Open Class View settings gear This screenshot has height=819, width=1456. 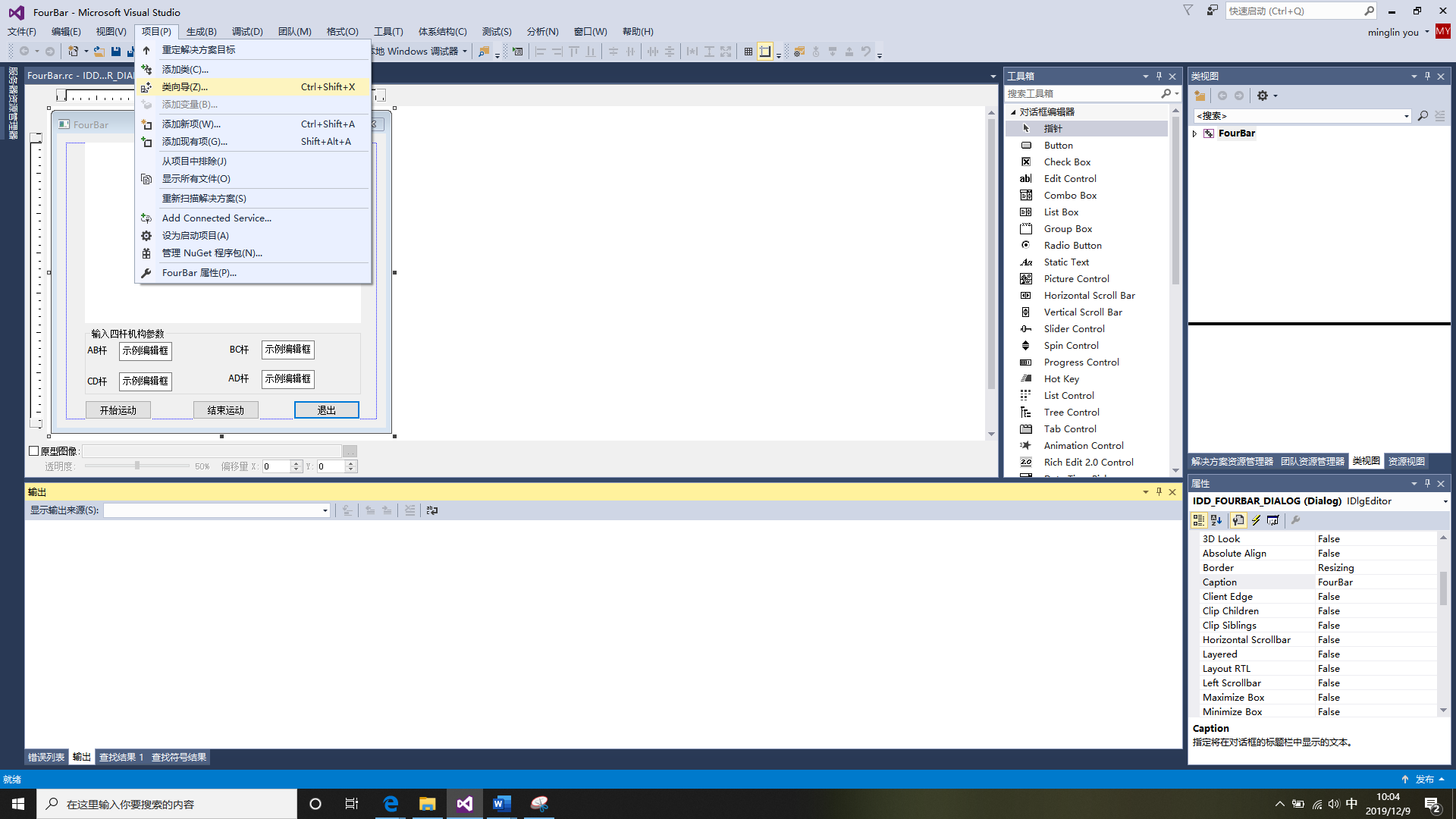coord(1263,96)
